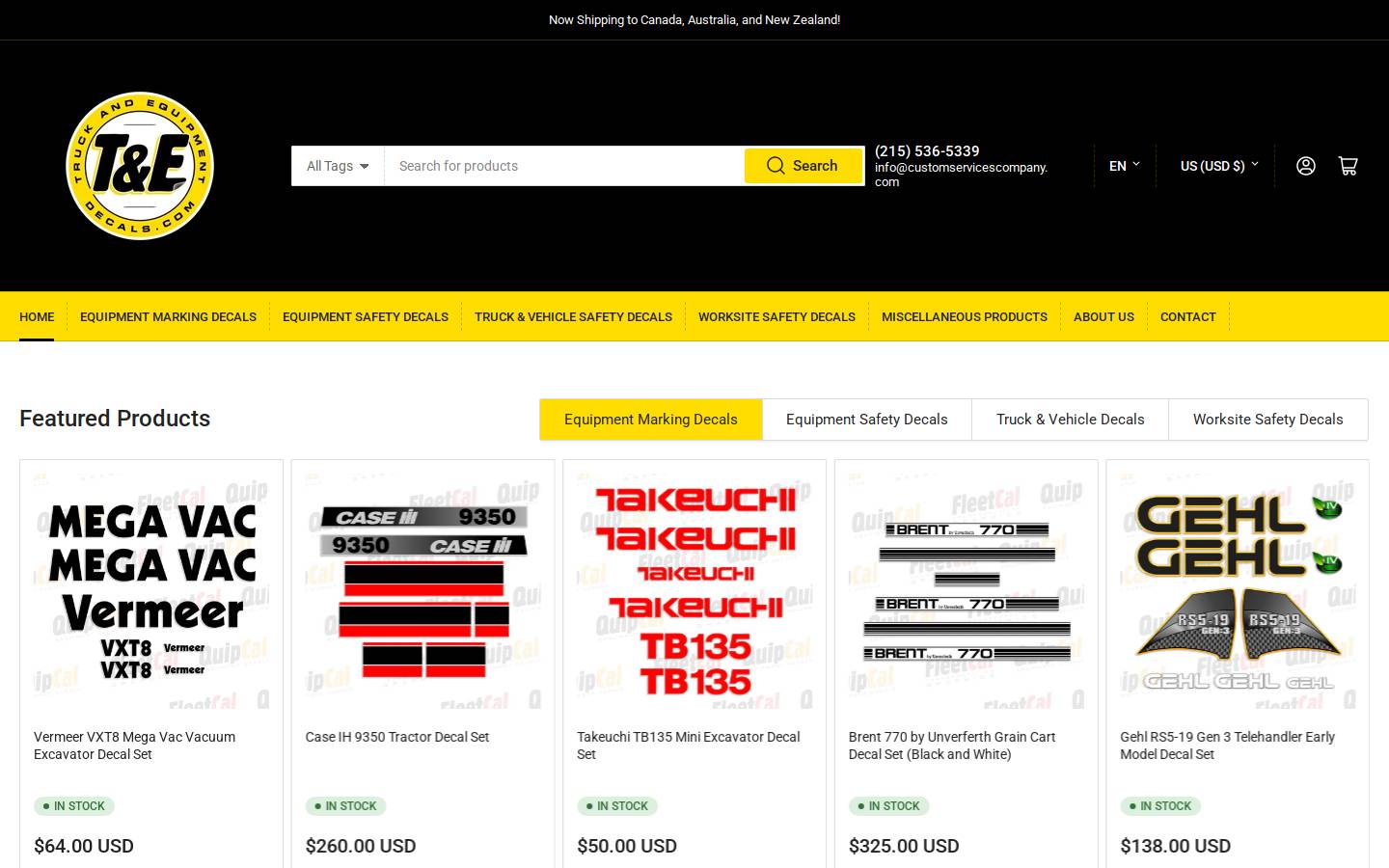The height and width of the screenshot is (868, 1389).
Task: Click Takeuchi TB135 Mini Excavator title
Action: (689, 746)
